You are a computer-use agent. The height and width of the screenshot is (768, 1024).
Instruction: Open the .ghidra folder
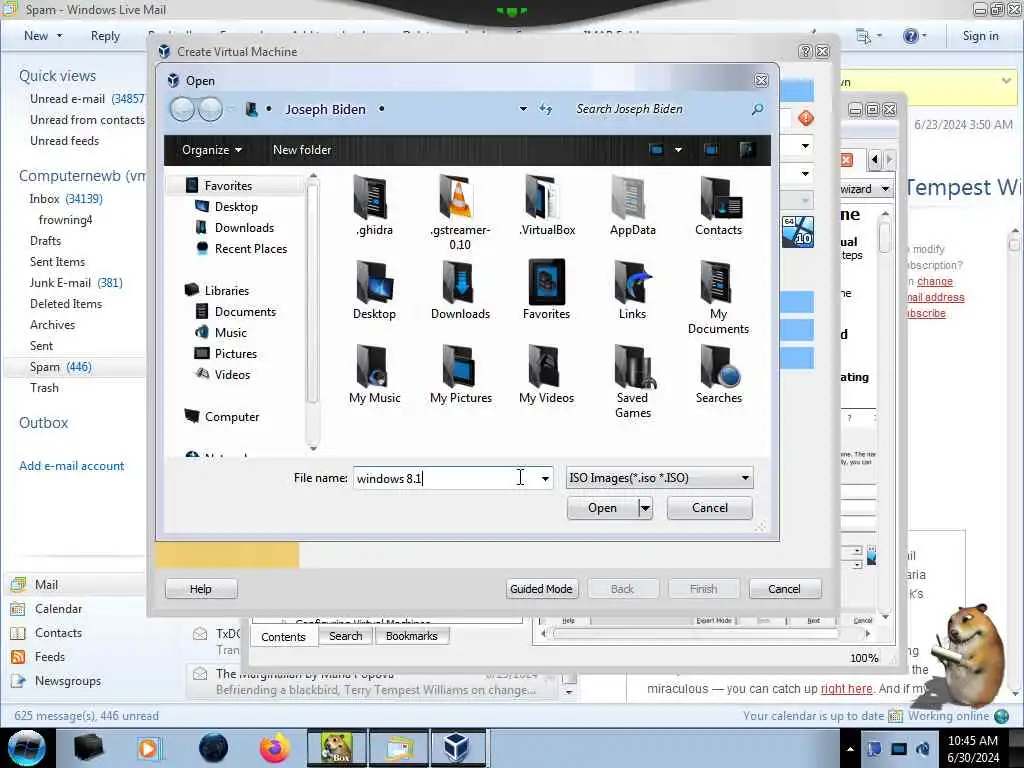(x=374, y=205)
